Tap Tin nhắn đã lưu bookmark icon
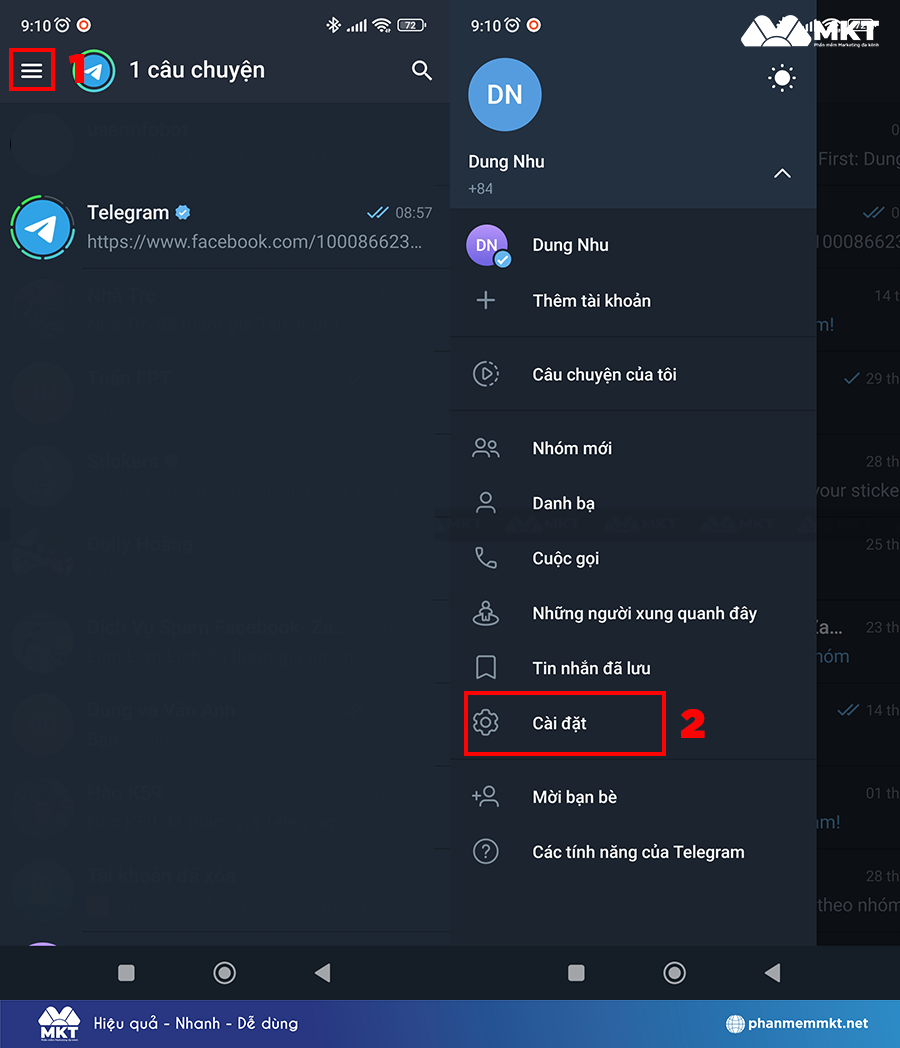 coord(486,668)
